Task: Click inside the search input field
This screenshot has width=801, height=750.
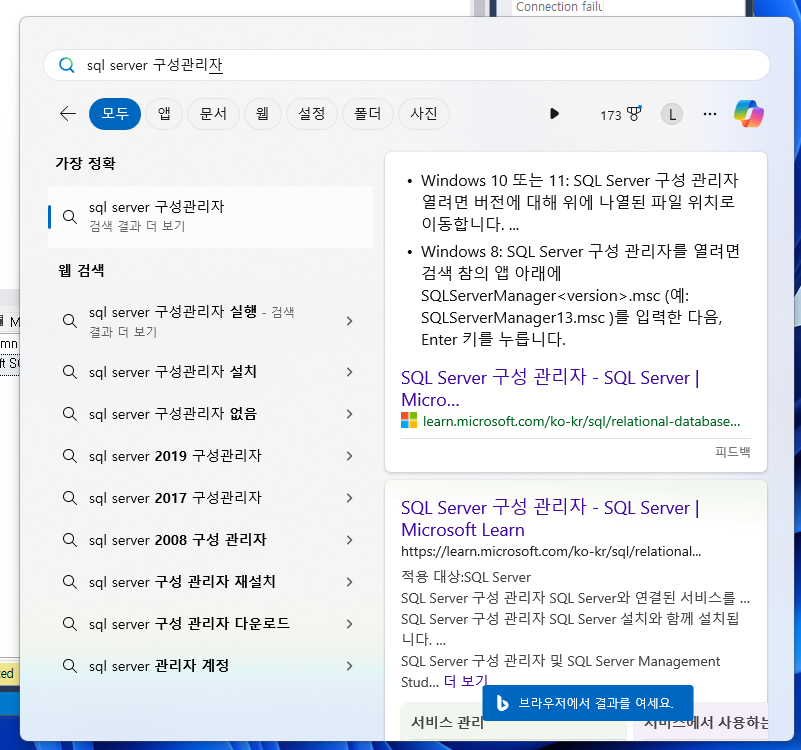Action: point(400,64)
